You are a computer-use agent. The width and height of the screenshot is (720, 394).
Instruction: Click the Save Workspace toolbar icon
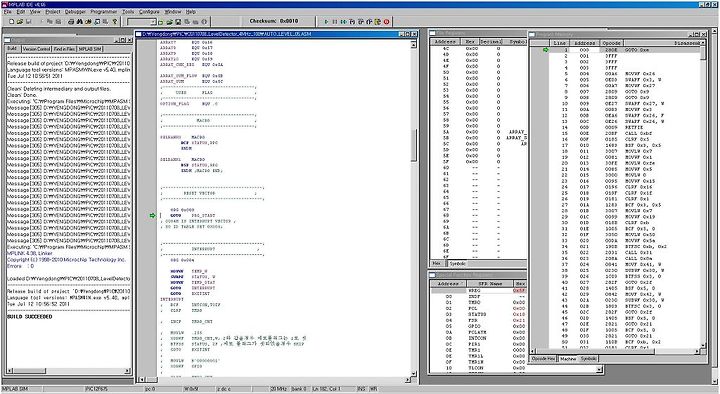[178, 22]
